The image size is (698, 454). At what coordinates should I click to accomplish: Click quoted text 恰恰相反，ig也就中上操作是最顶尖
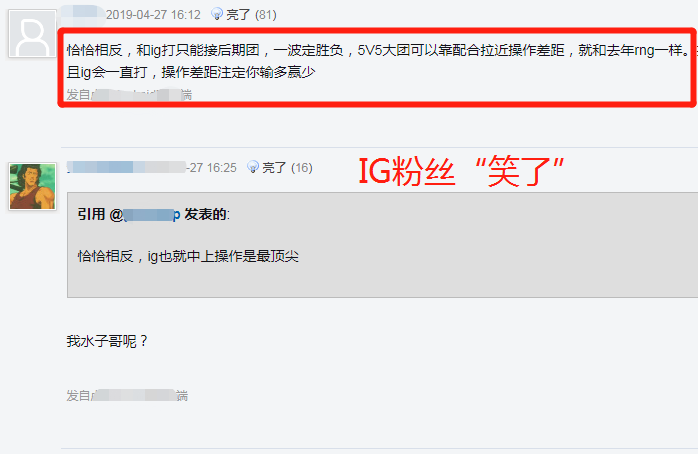(188, 256)
